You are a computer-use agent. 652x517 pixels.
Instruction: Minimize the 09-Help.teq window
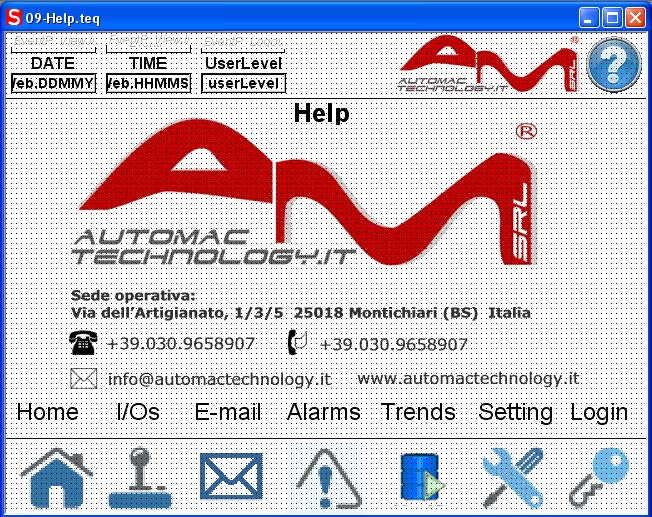(589, 18)
